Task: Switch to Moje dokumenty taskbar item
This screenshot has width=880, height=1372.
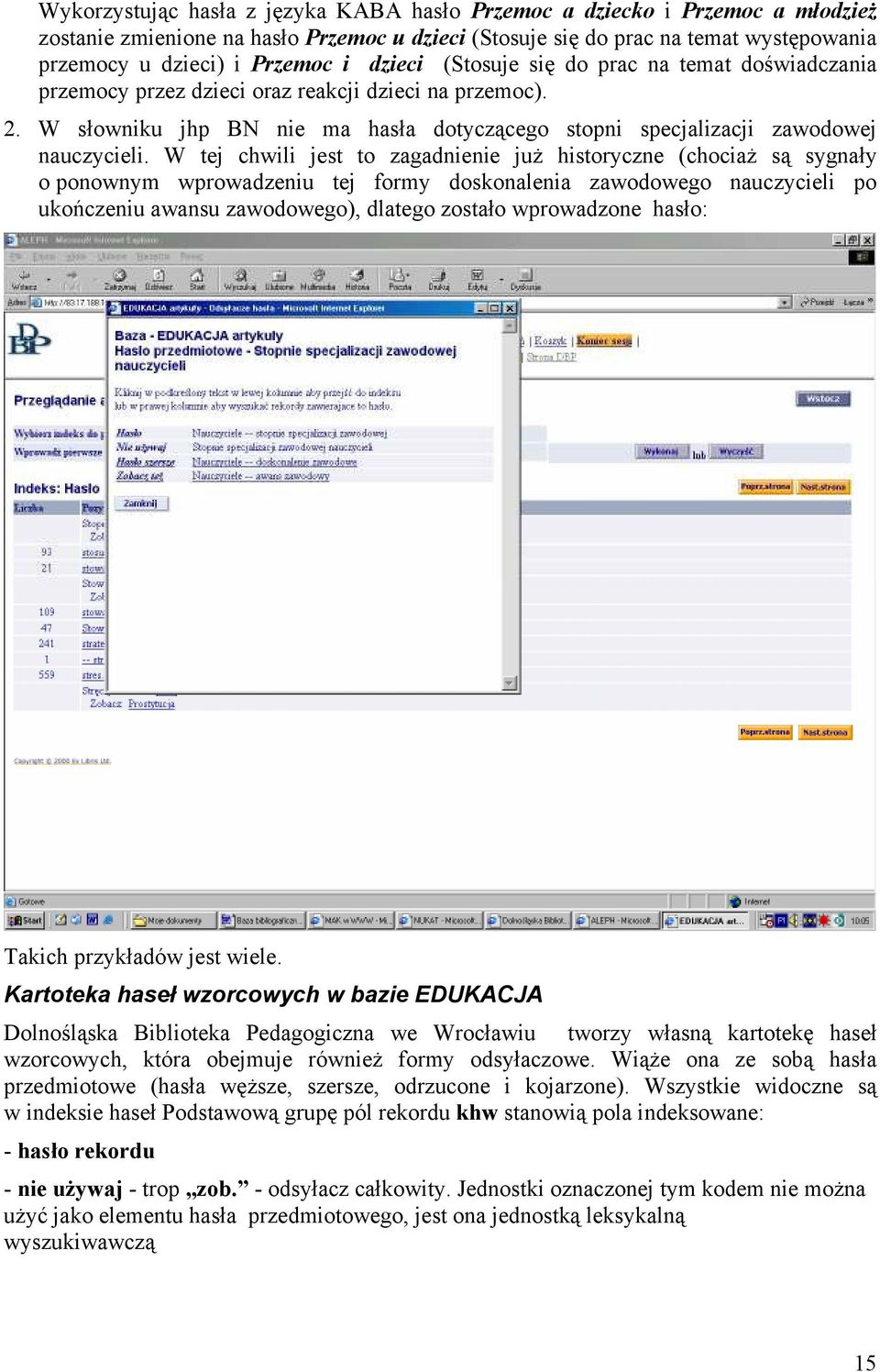Action: 172,920
